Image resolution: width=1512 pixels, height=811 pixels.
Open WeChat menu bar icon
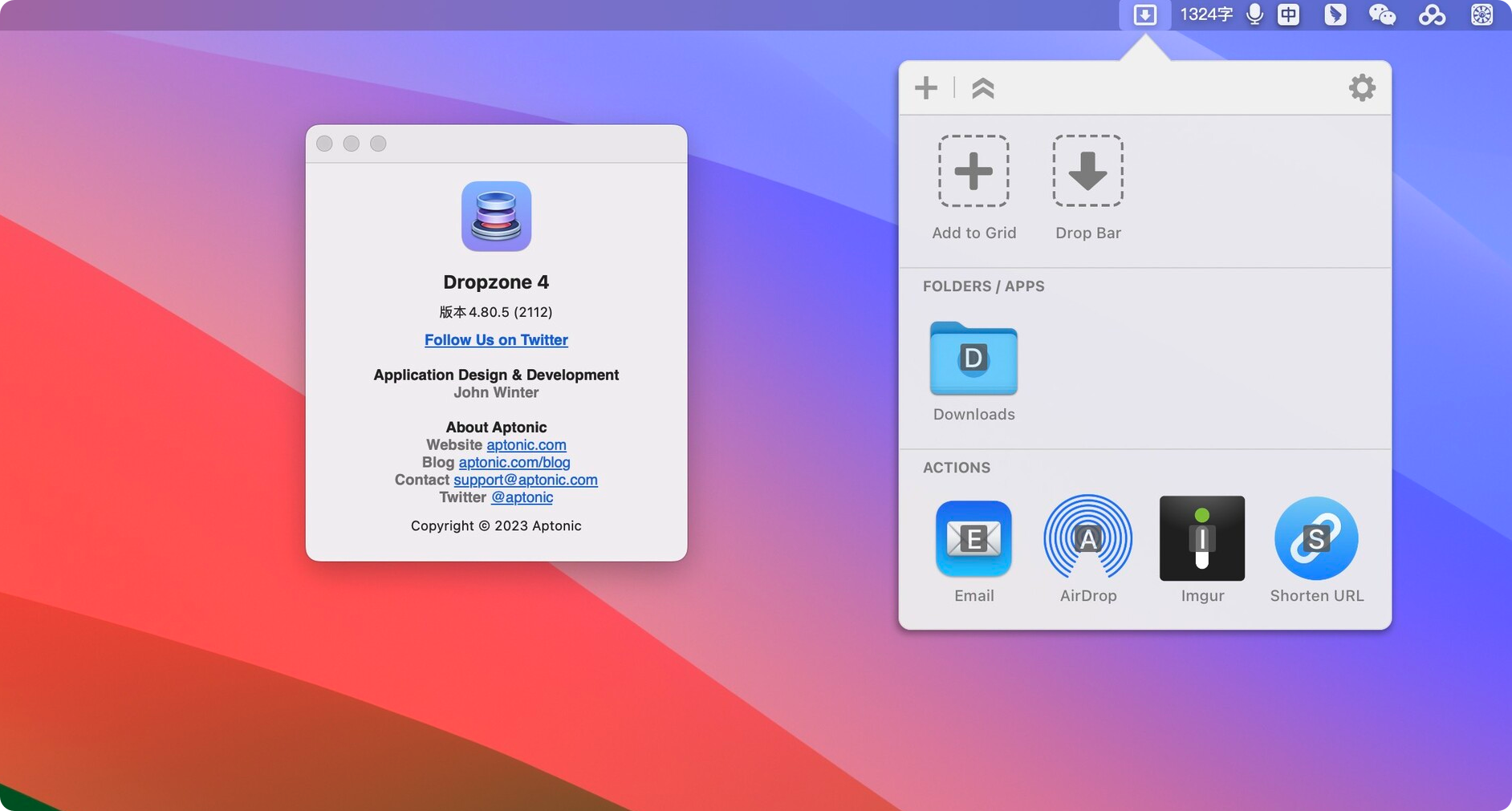click(x=1382, y=14)
